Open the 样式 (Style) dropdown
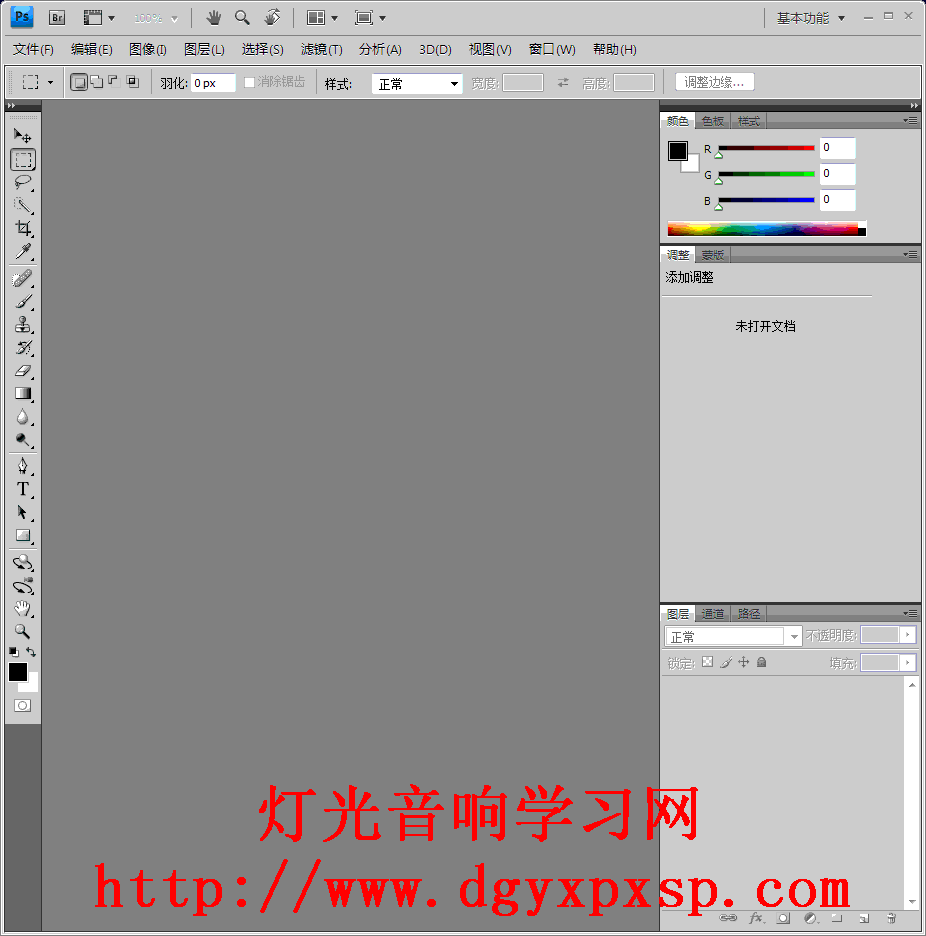Image resolution: width=926 pixels, height=936 pixels. [x=417, y=84]
